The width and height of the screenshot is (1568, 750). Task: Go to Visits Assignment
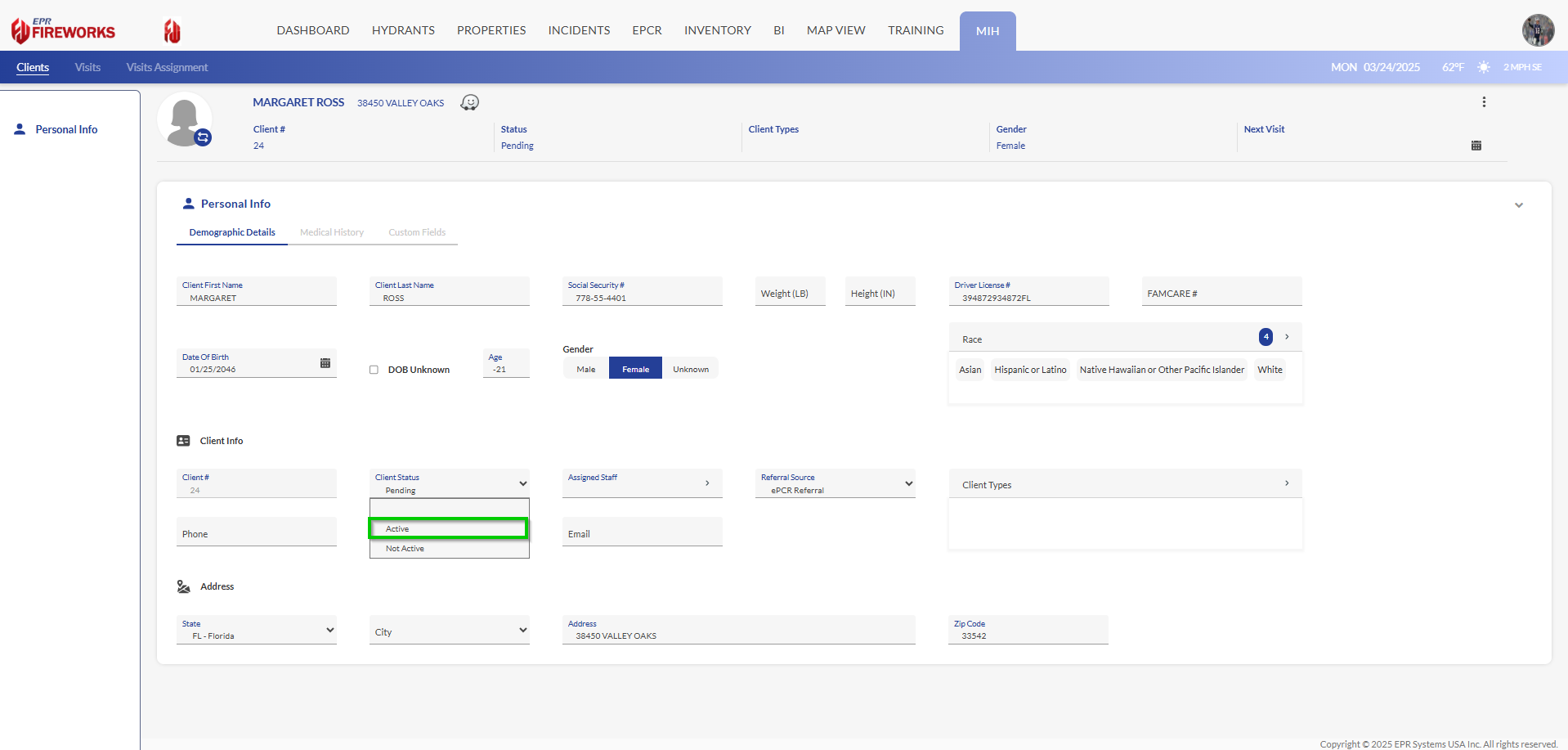pyautogui.click(x=166, y=67)
